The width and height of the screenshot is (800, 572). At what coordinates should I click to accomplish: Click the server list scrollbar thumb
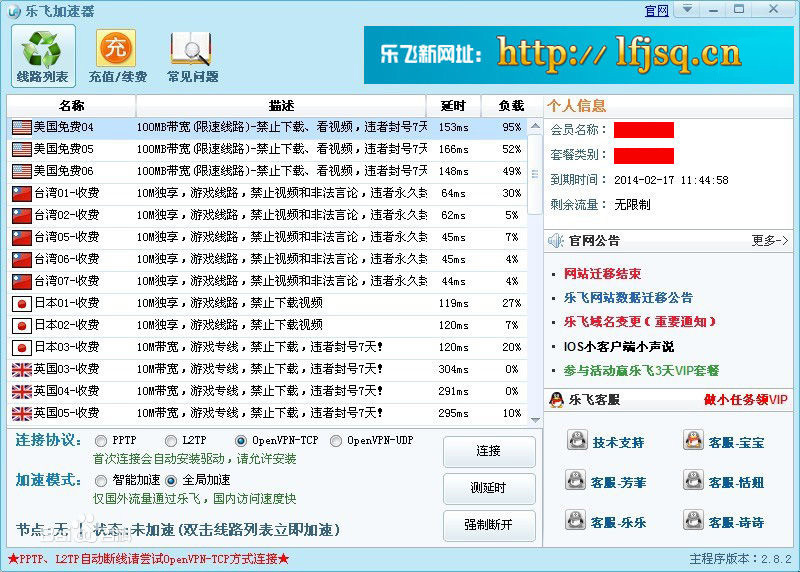click(535, 174)
